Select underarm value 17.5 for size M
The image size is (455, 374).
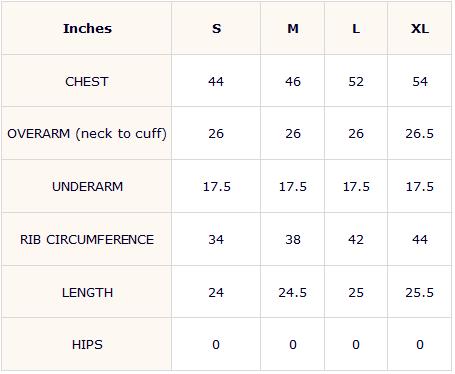point(293,186)
